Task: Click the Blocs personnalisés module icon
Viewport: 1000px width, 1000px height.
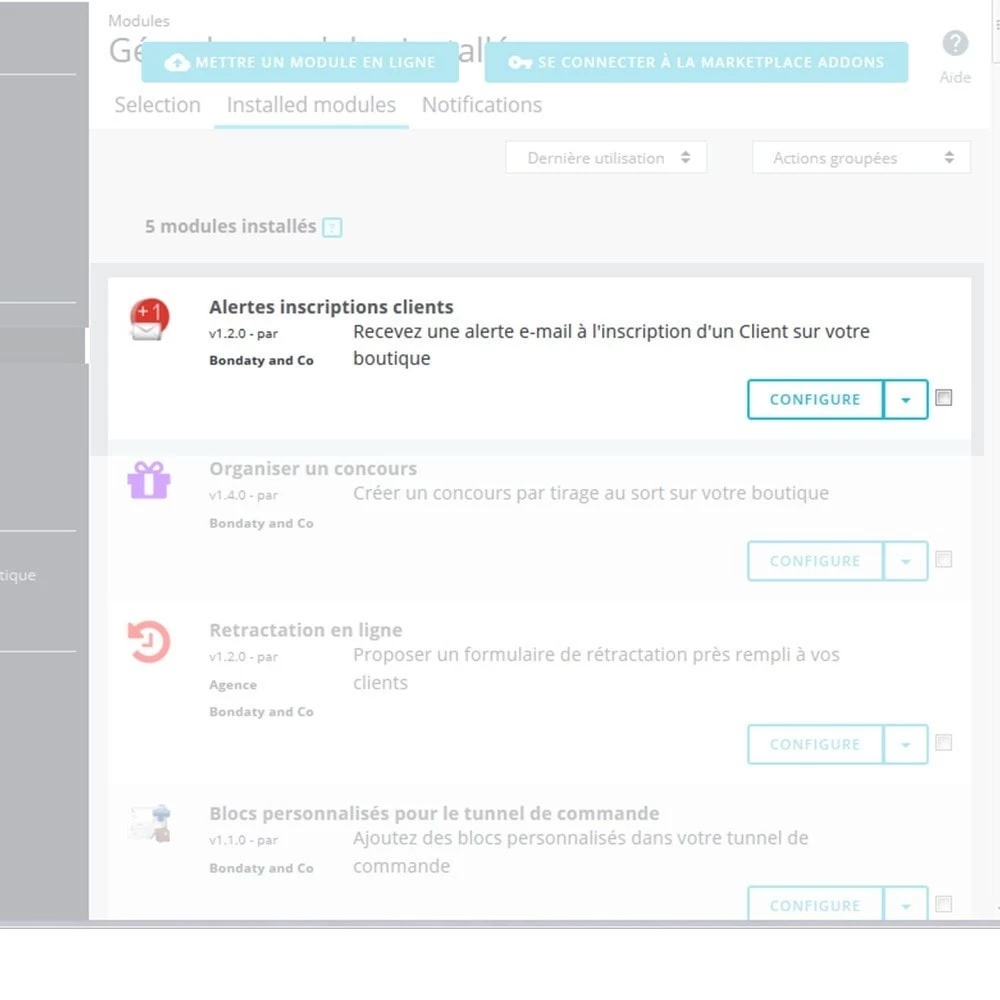Action: point(151,823)
